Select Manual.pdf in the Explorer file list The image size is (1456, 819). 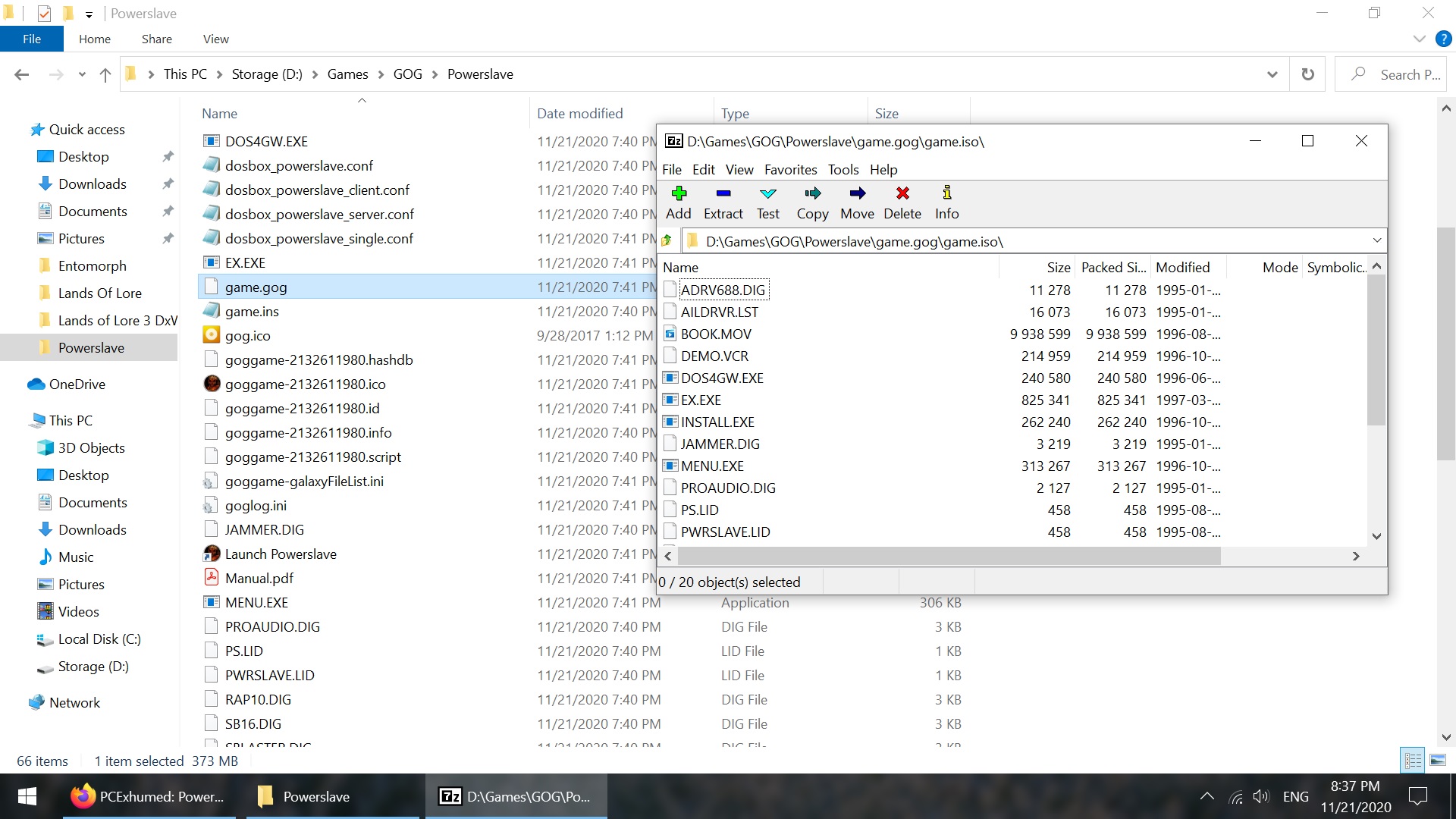[x=259, y=579]
